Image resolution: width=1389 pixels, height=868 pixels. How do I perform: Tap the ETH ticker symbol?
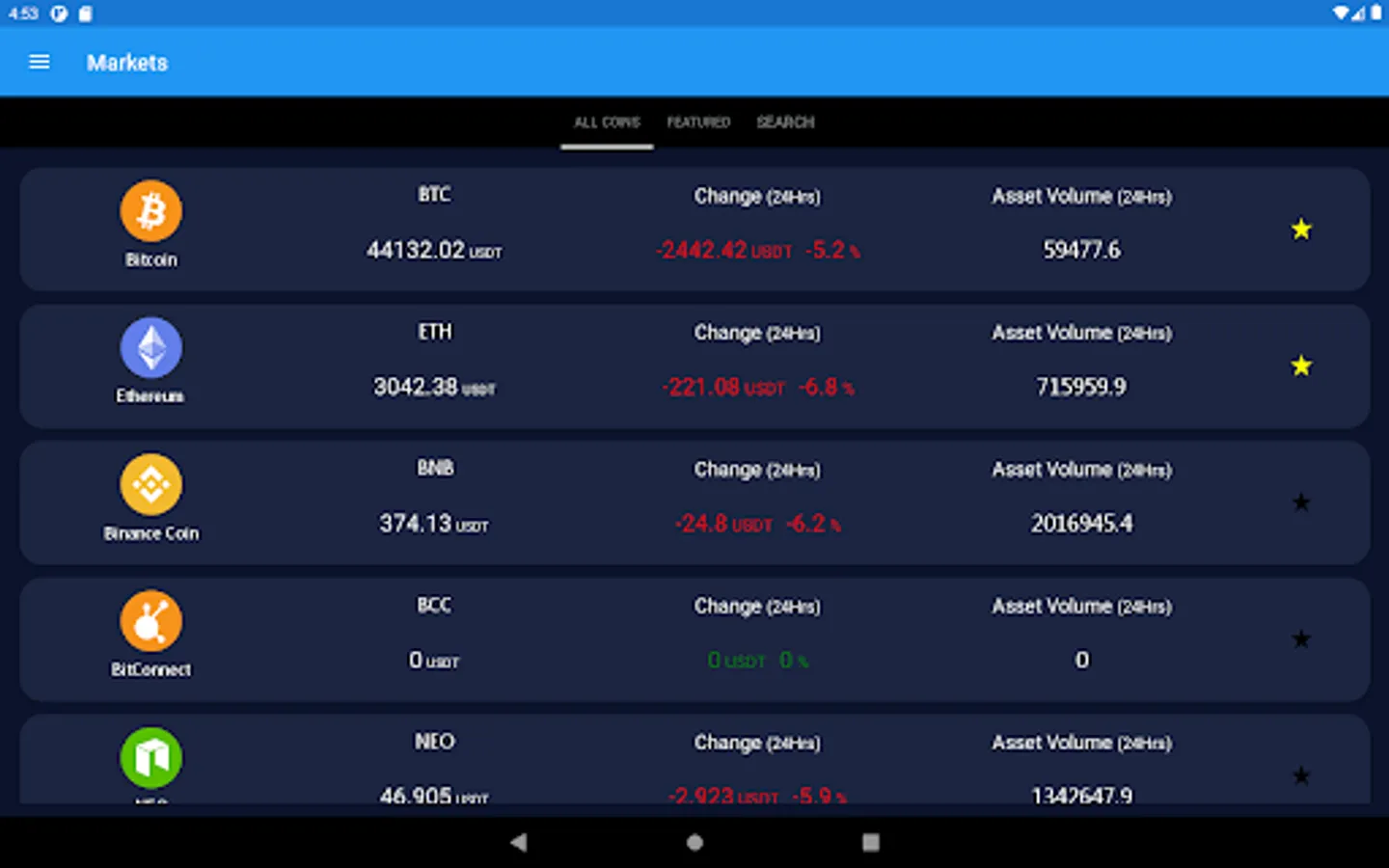[434, 332]
